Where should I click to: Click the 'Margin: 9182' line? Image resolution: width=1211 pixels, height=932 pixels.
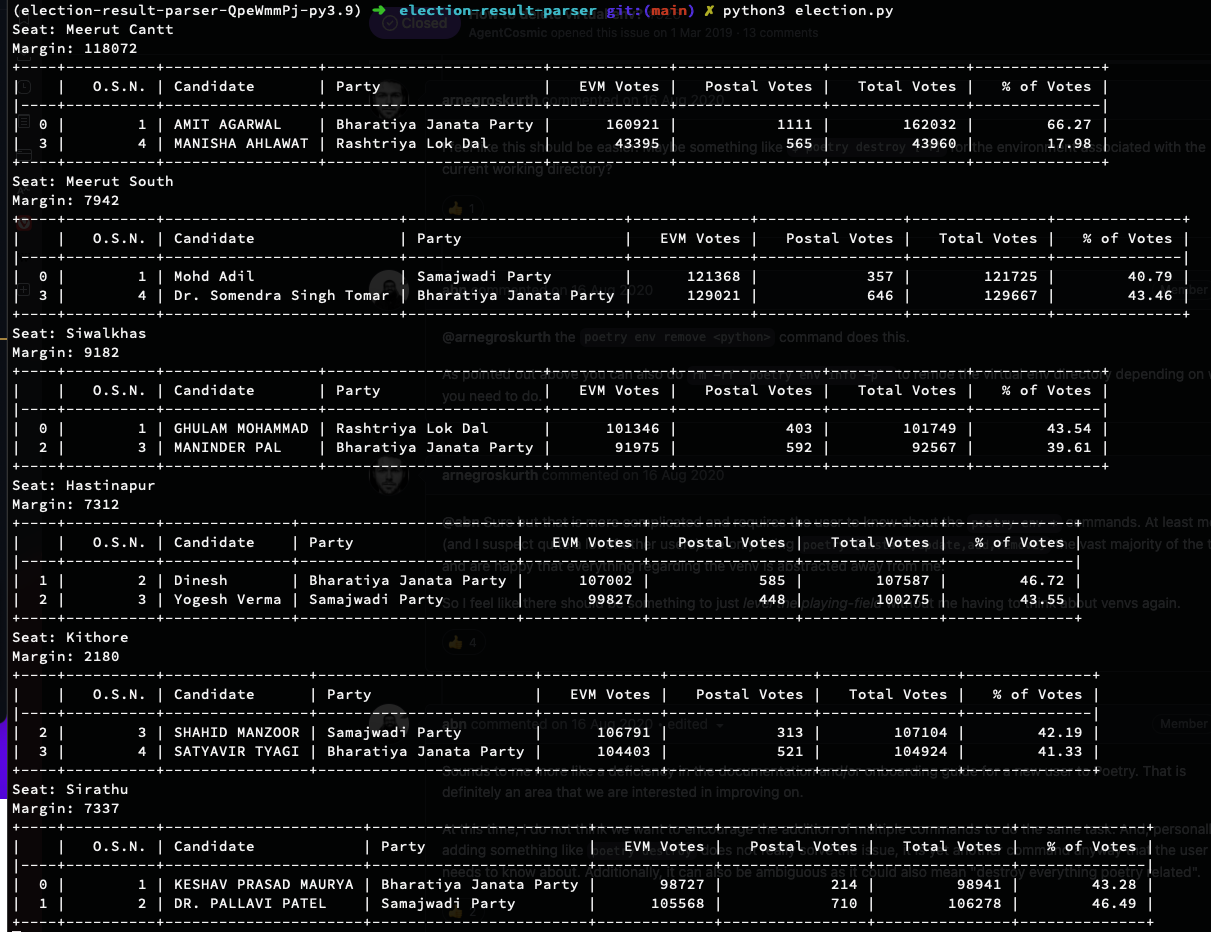(66, 352)
